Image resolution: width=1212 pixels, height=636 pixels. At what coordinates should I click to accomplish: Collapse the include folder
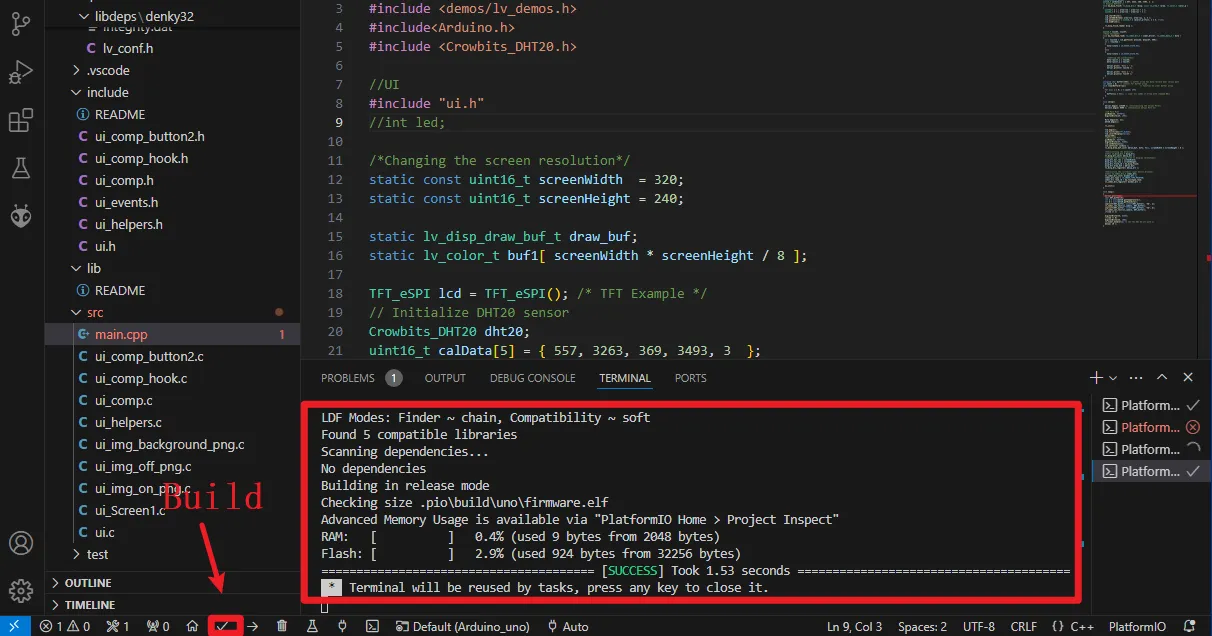tap(107, 92)
